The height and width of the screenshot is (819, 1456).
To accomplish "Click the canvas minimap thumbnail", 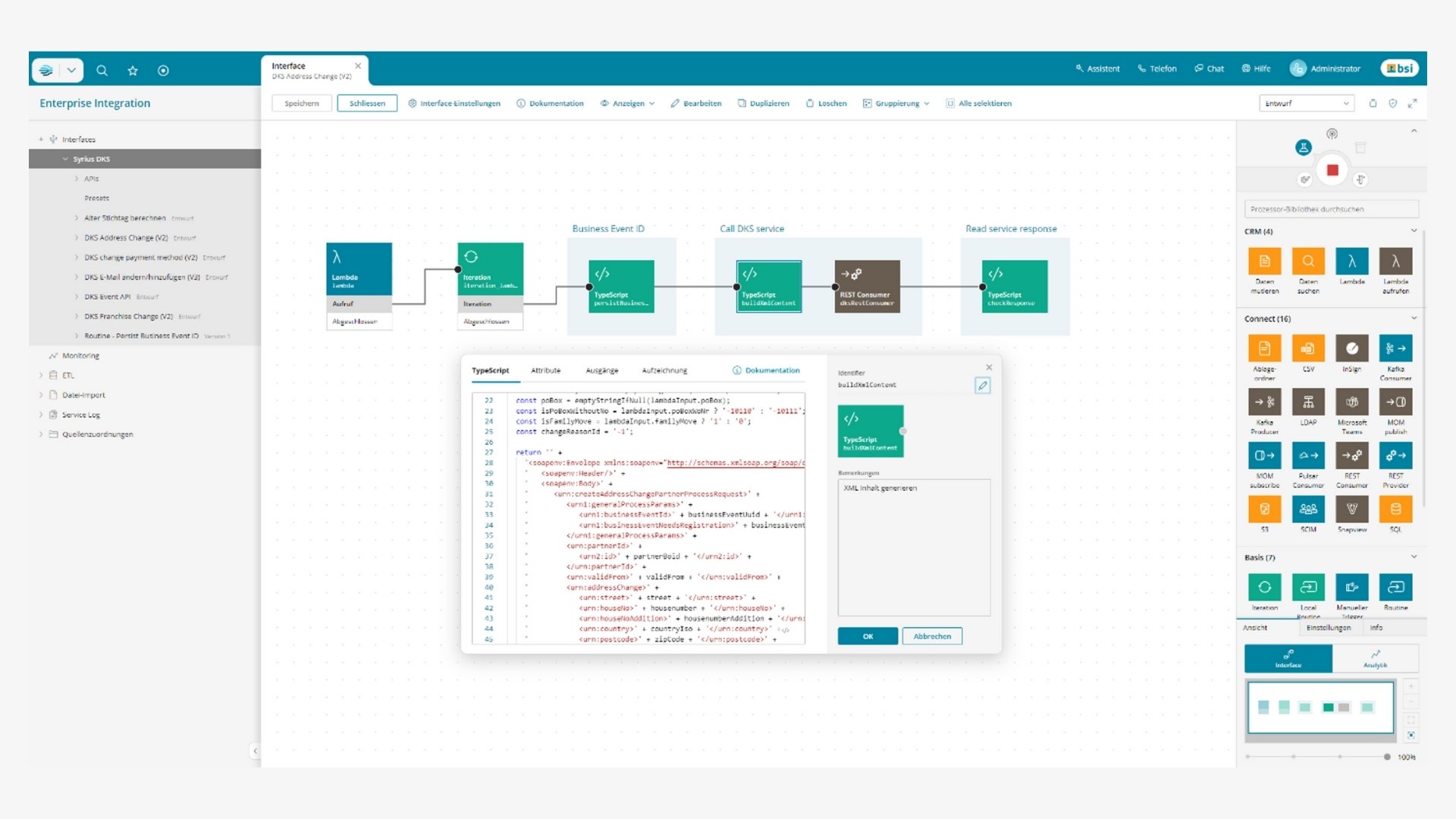I will [x=1320, y=708].
